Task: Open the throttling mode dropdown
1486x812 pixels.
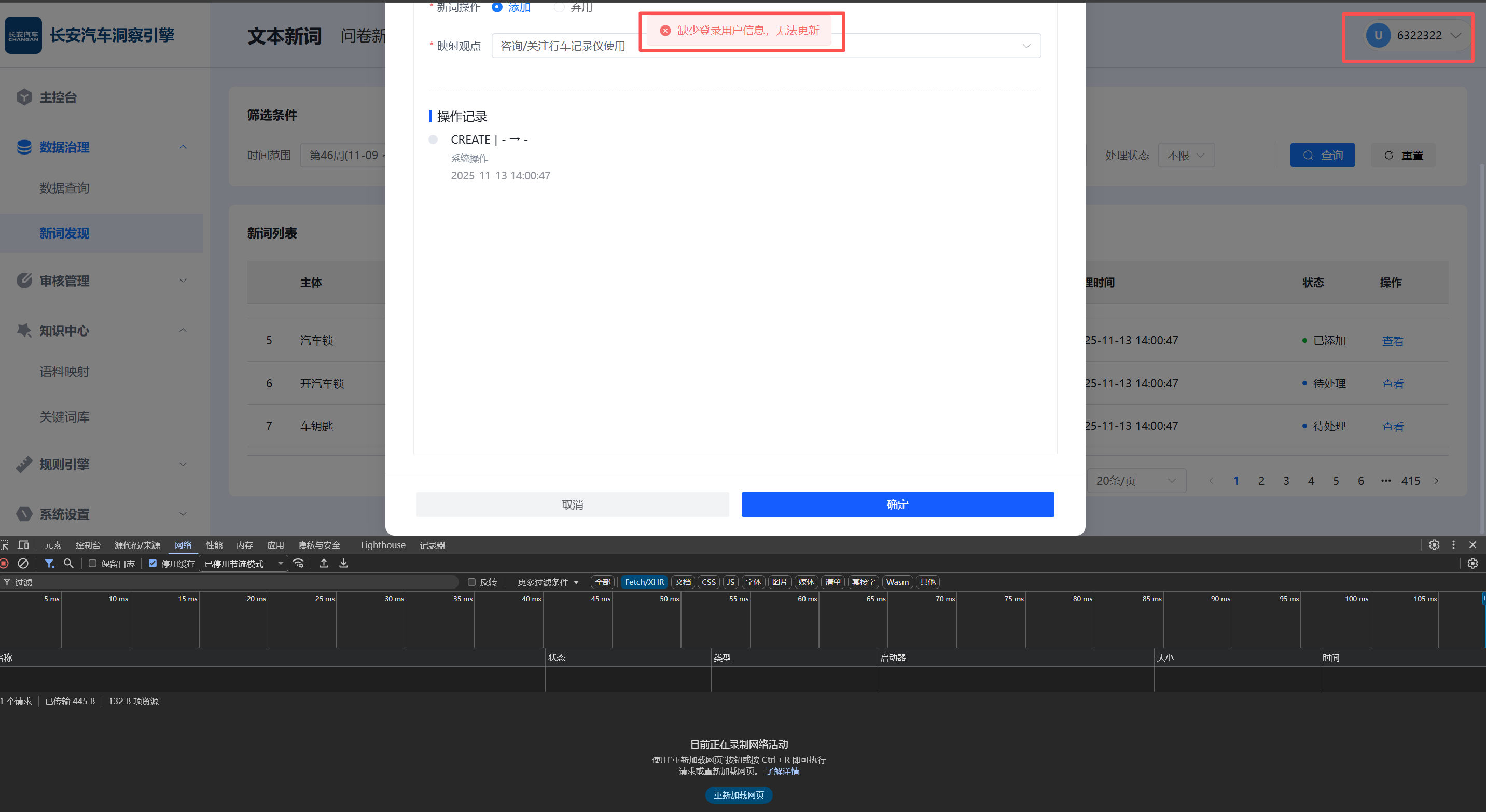Action: (x=243, y=564)
